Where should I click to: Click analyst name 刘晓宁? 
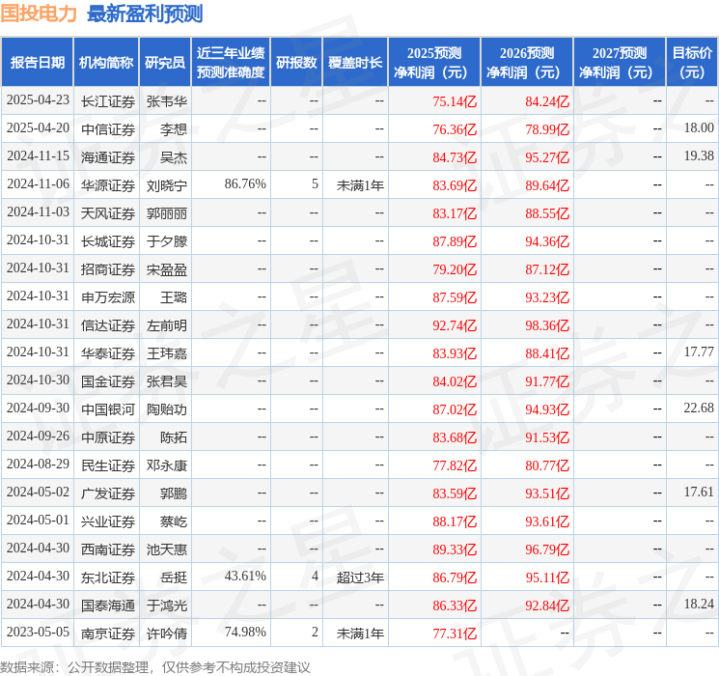pos(167,185)
